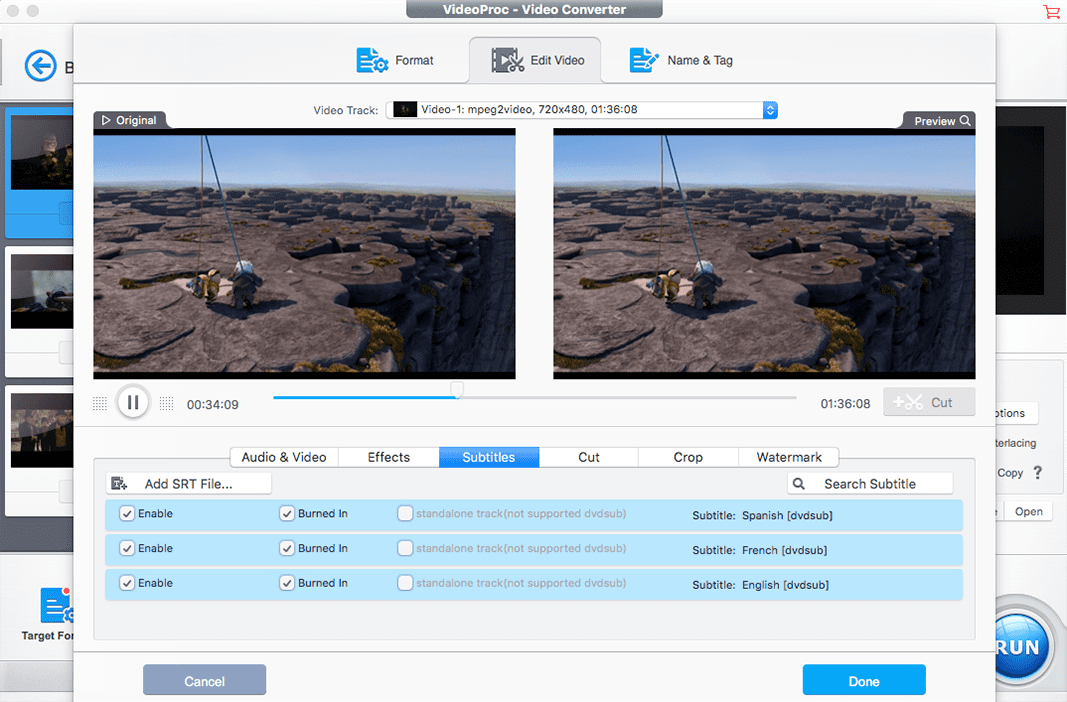Select the Edit Video tab
The width and height of the screenshot is (1067, 702).
536,61
